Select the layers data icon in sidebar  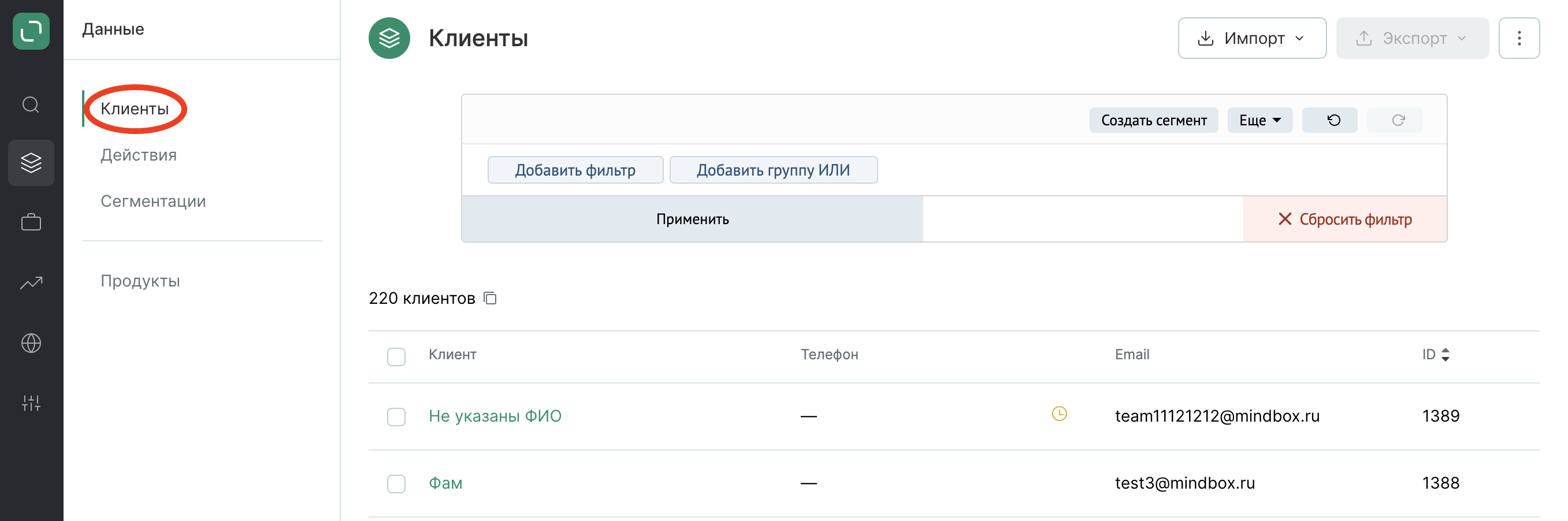(x=31, y=162)
